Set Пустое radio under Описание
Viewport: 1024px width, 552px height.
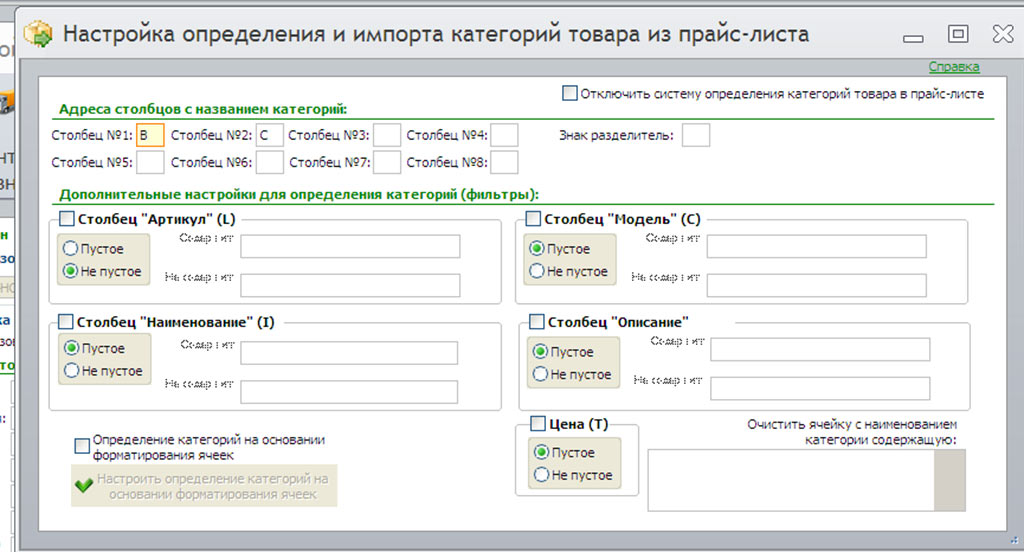[x=540, y=351]
